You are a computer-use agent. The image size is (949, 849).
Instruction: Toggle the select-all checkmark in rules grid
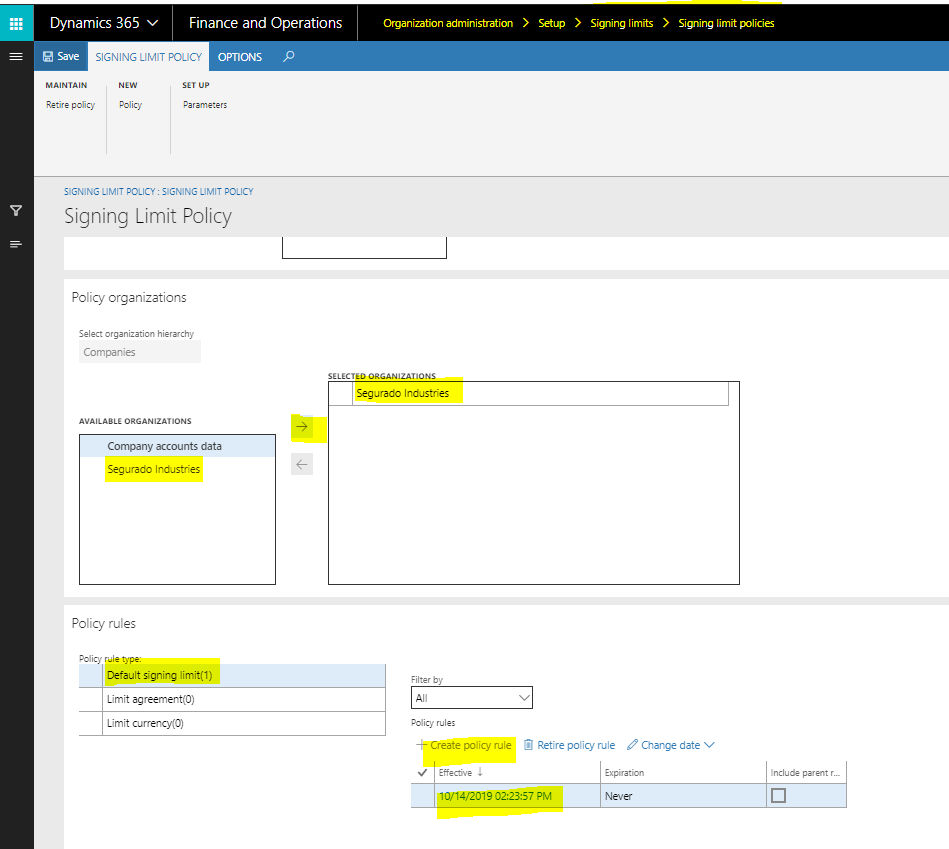click(422, 772)
